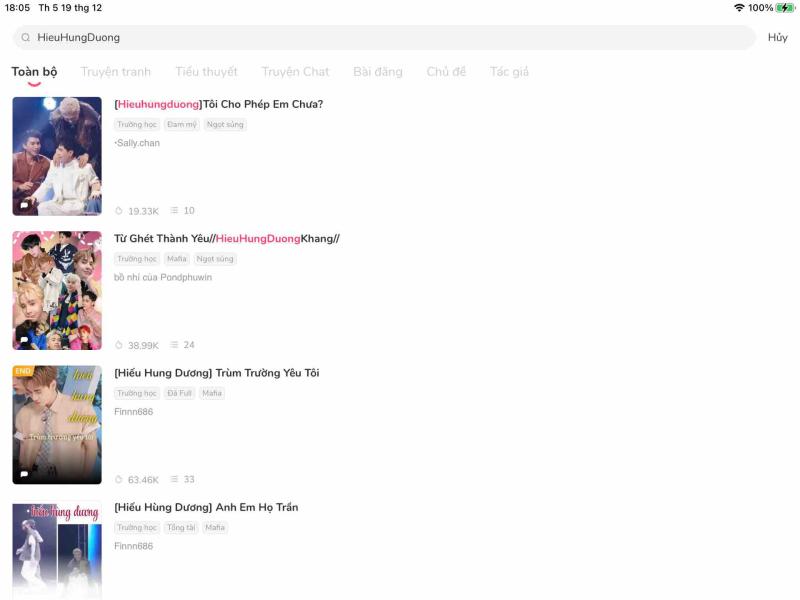Click view count 19.33K
800x600 pixels.
[x=143, y=211]
